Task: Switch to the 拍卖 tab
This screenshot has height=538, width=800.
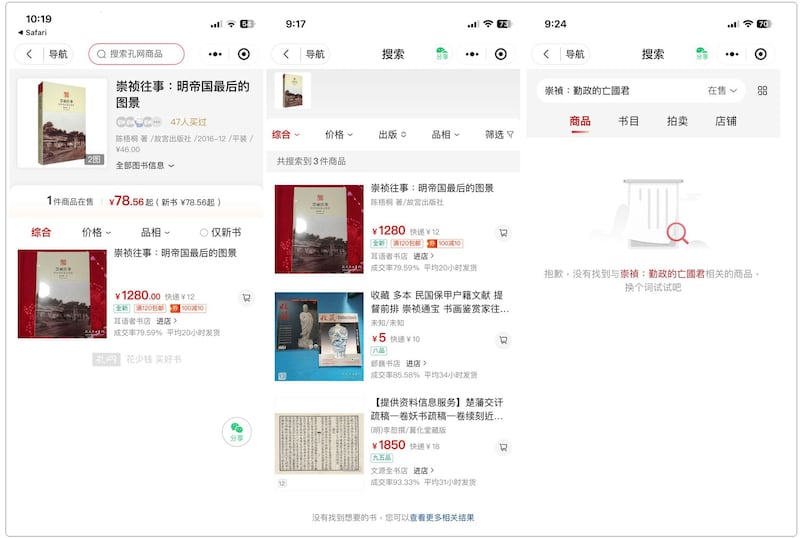Action: coord(677,121)
